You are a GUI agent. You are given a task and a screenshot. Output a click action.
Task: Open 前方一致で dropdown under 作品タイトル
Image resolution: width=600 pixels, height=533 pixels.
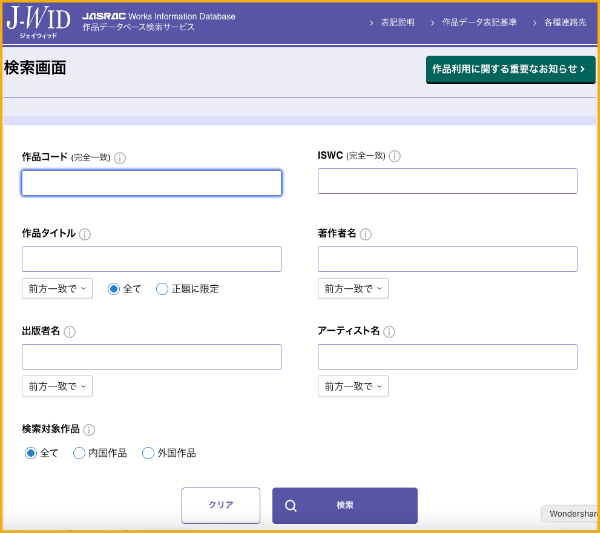[57, 289]
